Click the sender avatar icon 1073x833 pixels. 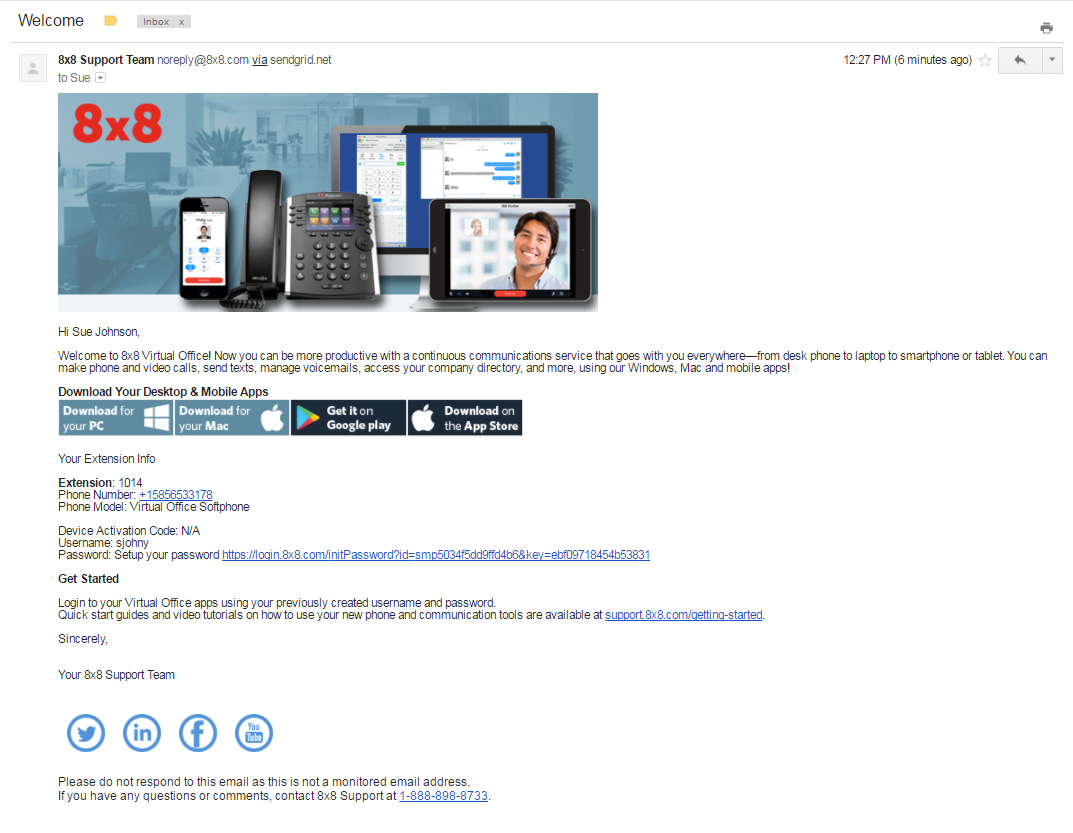(33, 68)
